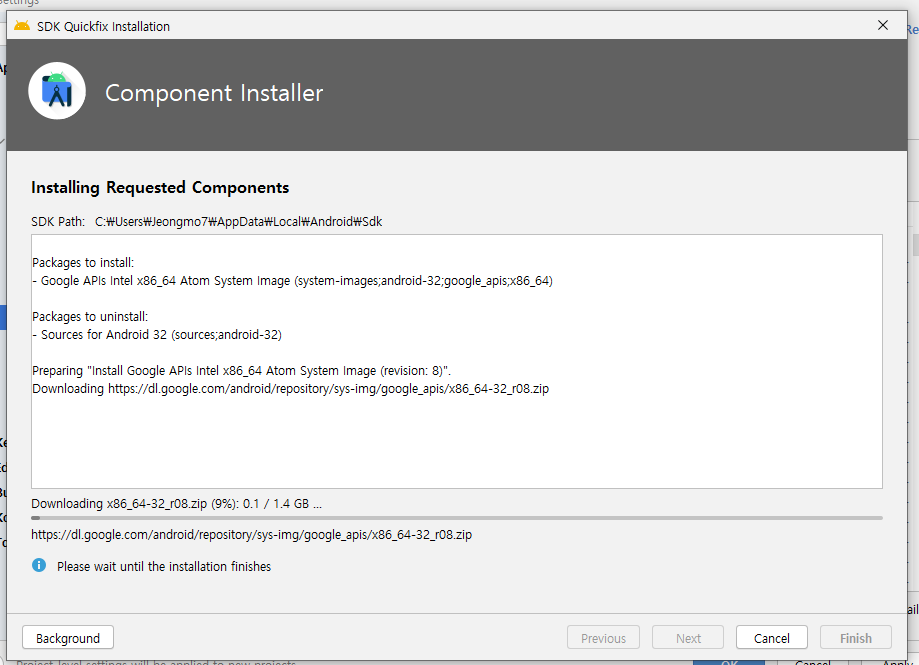Click the blue info icon
919x665 pixels.
[x=39, y=565]
